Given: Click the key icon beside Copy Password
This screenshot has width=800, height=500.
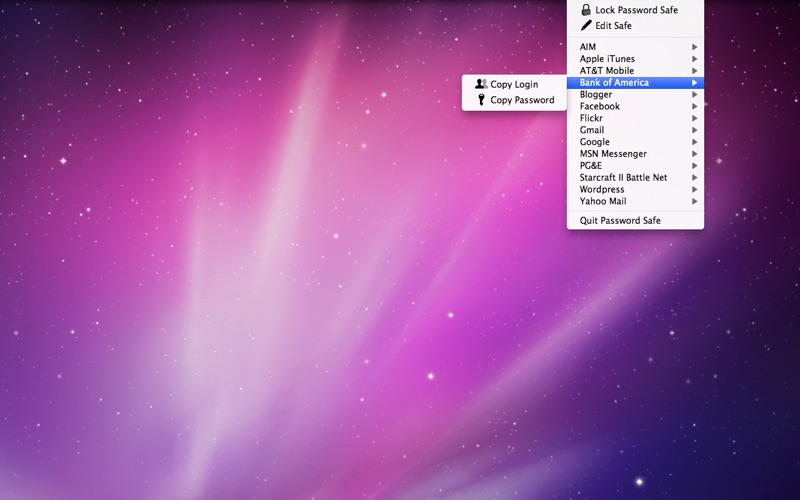Looking at the screenshot, I should tap(481, 100).
